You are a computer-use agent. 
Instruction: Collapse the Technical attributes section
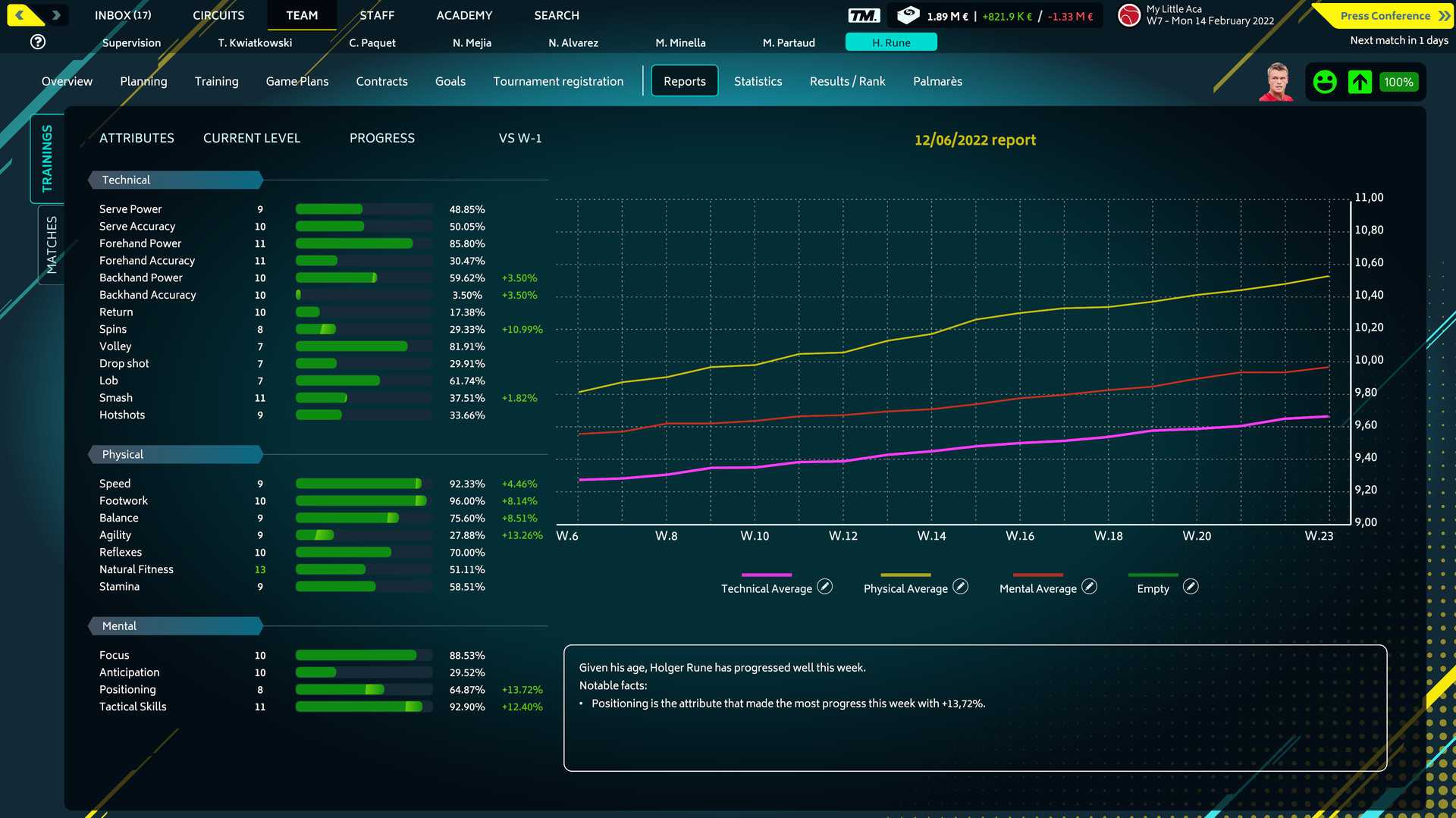174,180
